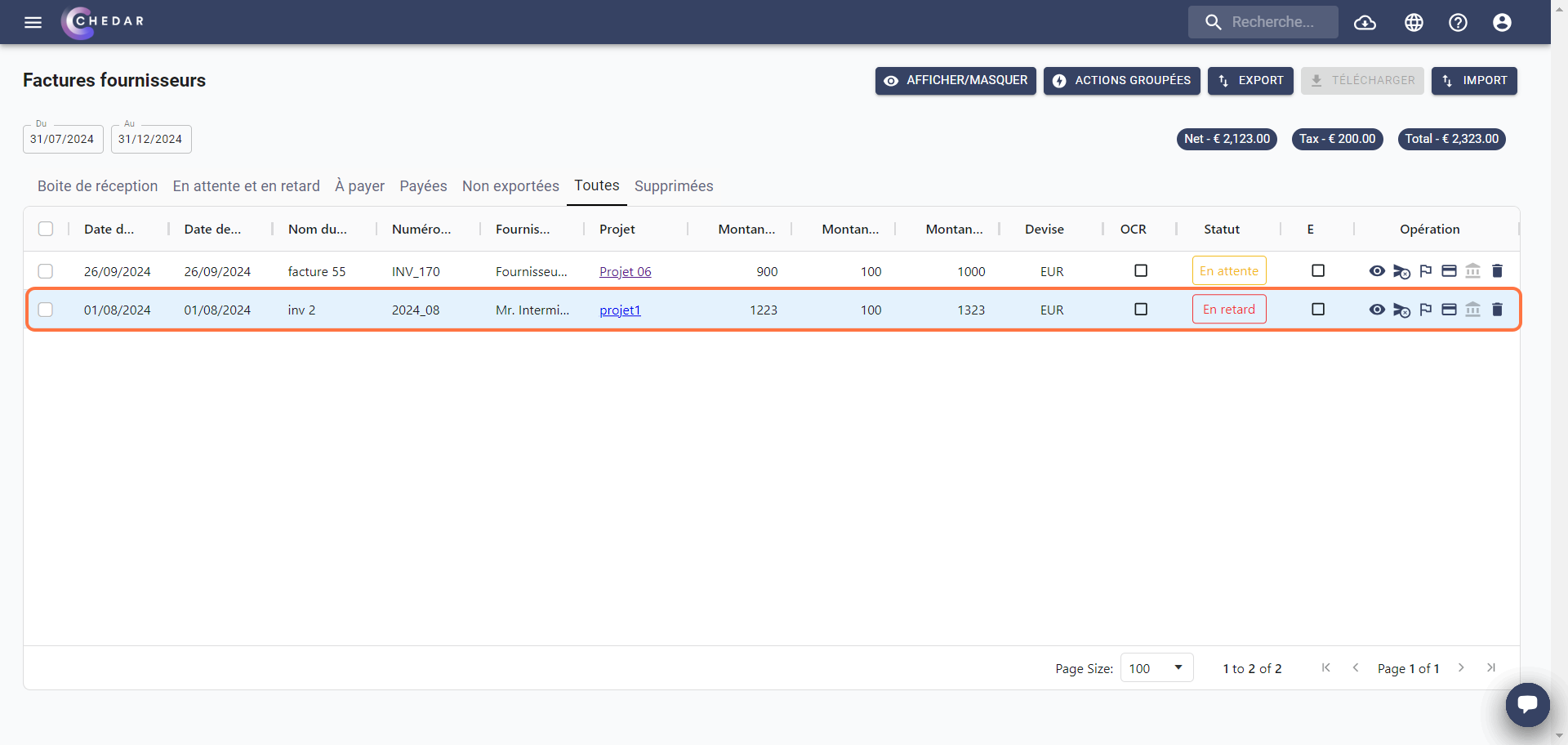Click invoice number INV_170

[416, 271]
